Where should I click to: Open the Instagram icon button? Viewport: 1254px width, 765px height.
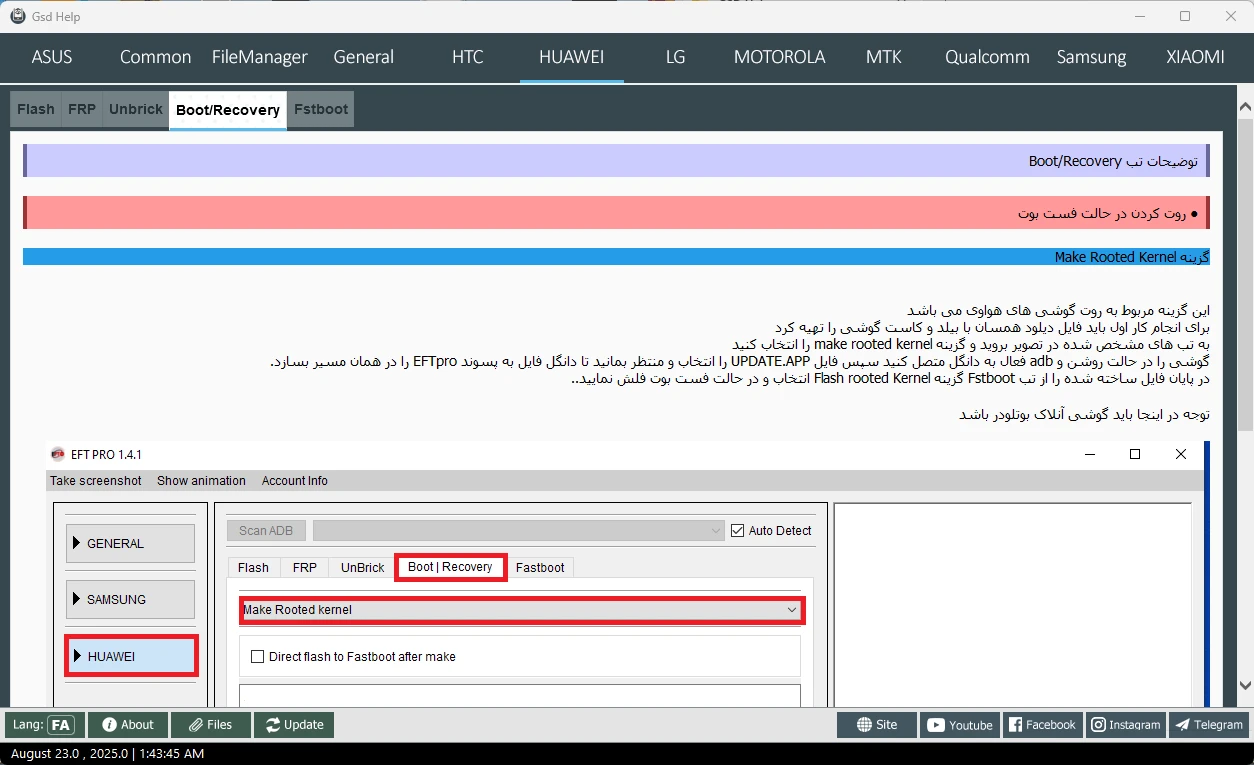pos(1125,725)
